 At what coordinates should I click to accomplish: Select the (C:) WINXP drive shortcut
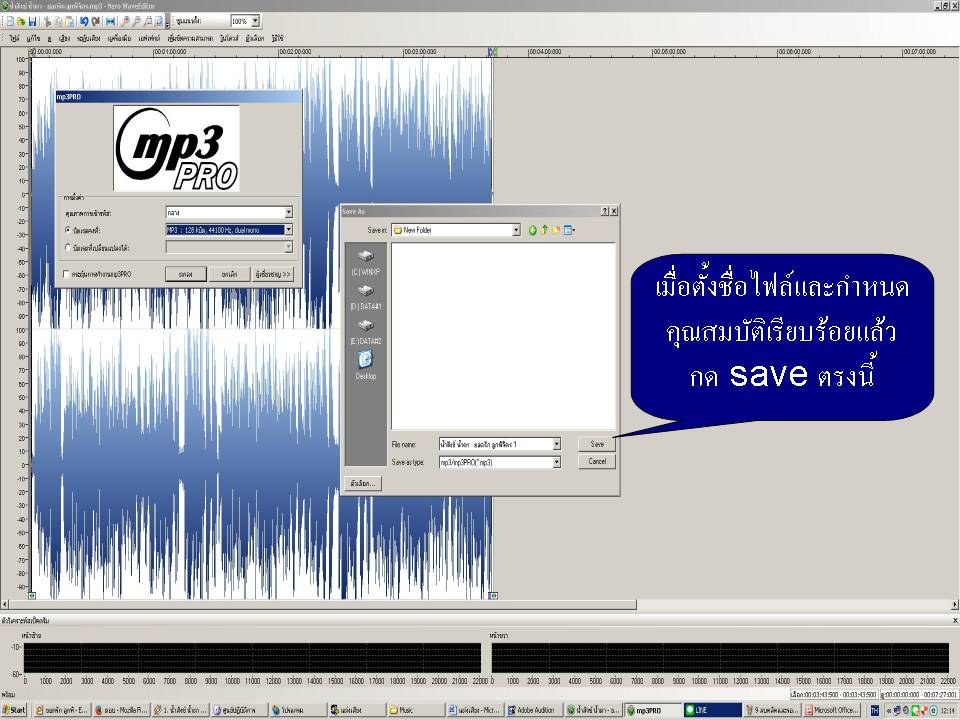click(x=366, y=262)
